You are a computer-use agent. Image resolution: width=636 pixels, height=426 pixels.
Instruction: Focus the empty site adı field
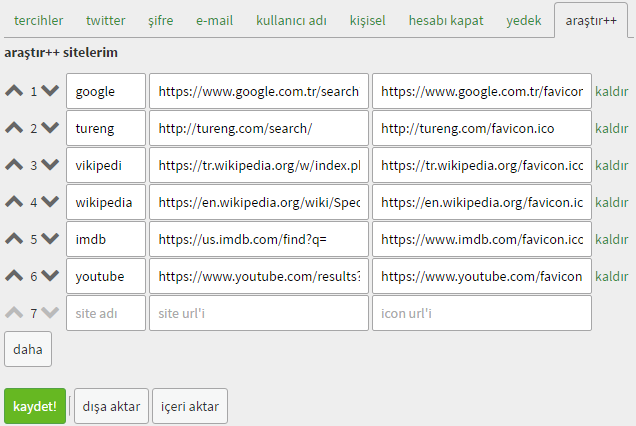[106, 313]
